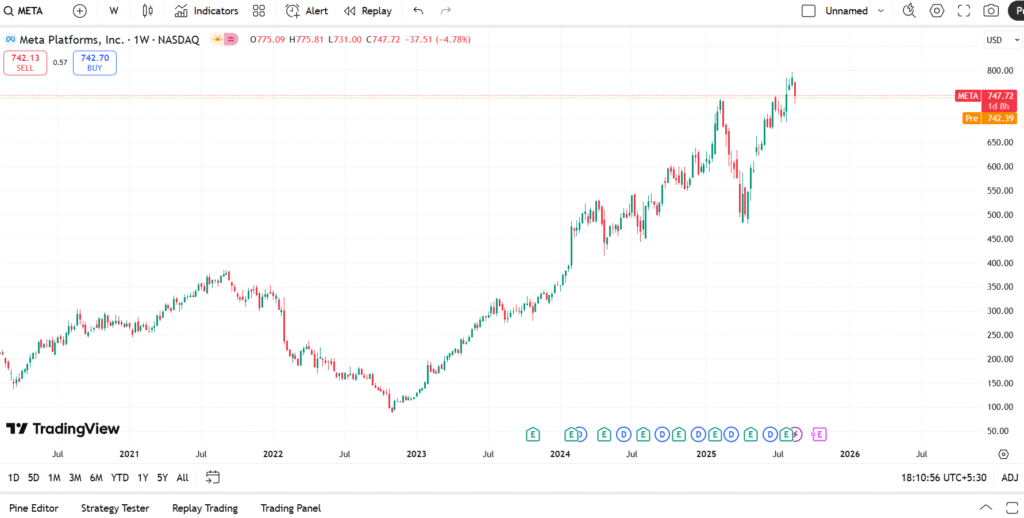Maximize the bottom panel icon
1024x518 pixels.
coord(1012,508)
